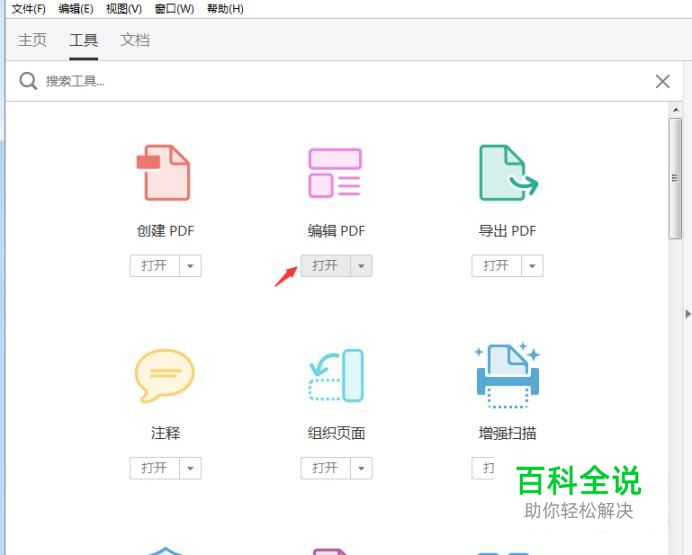This screenshot has width=692, height=555.
Task: Click the 增强扫描 label
Action: coord(508,433)
